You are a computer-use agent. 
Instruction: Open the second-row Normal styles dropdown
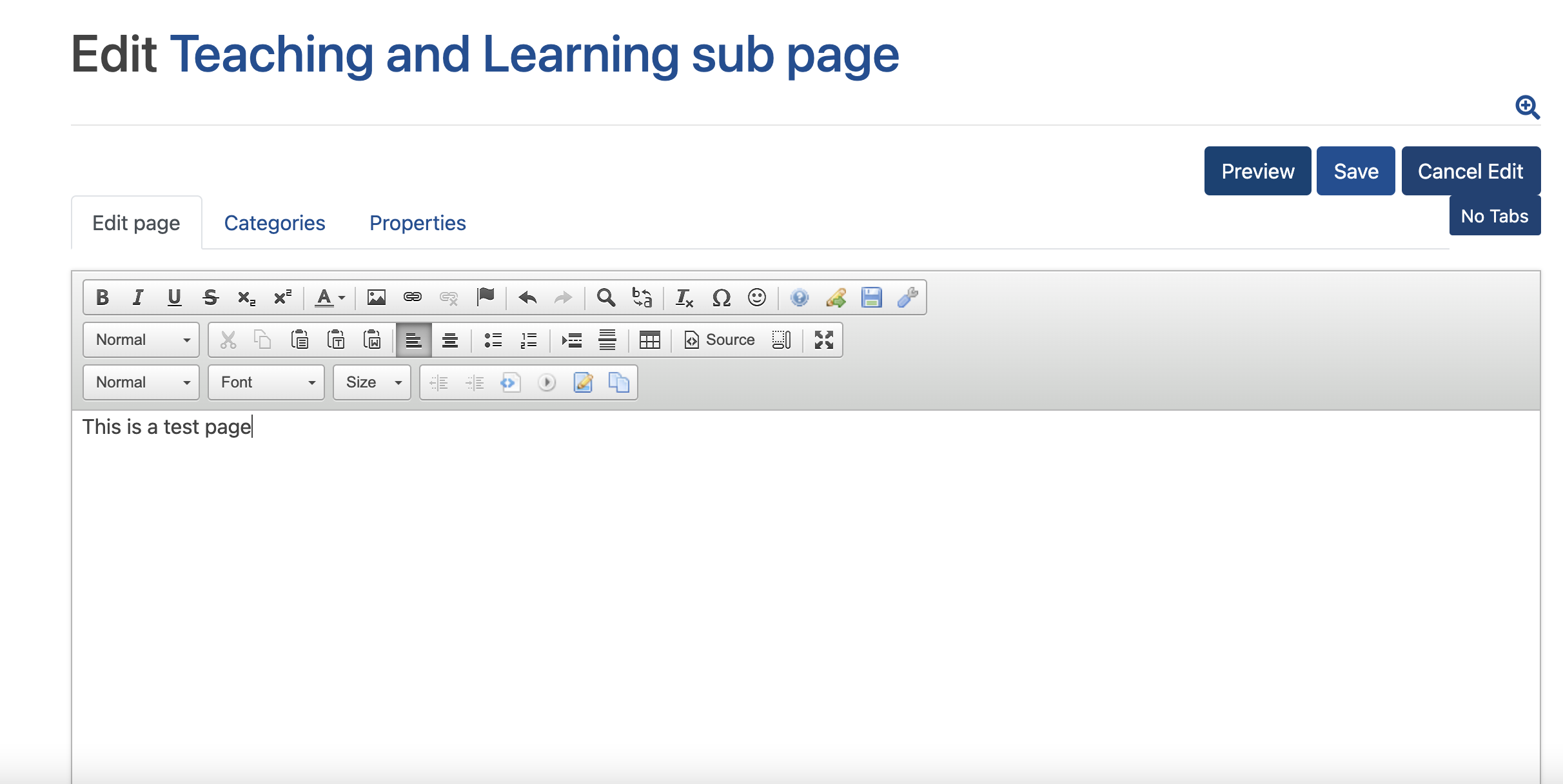tap(141, 340)
